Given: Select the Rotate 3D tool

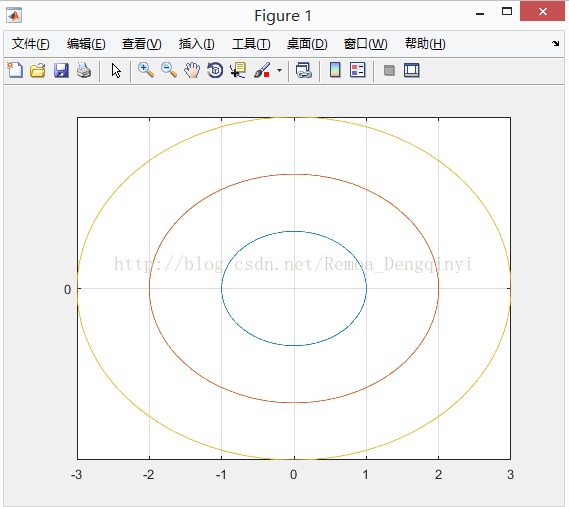Looking at the screenshot, I should pos(215,70).
